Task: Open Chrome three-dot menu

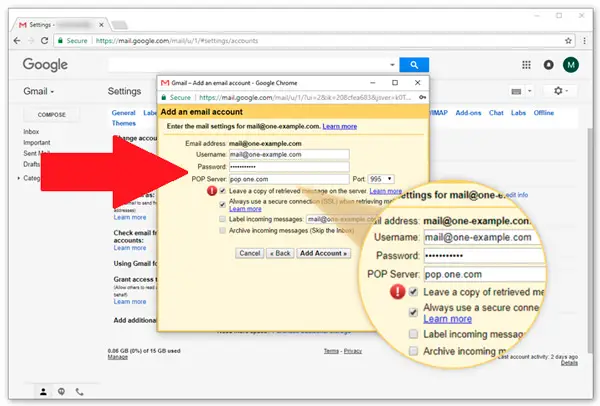Action: point(584,41)
